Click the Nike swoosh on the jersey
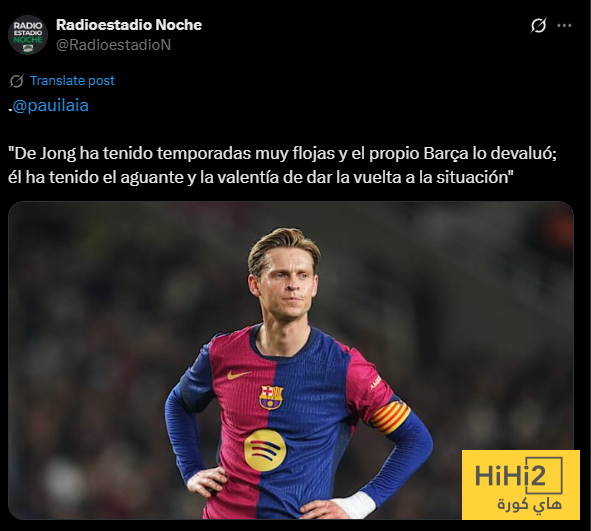The image size is (591, 531). (x=239, y=374)
